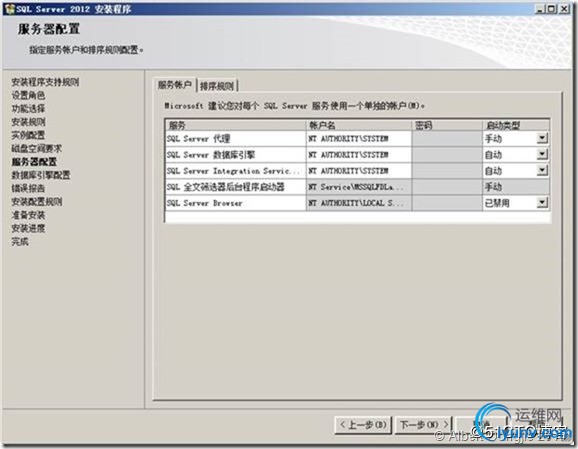
Task: Select 安装配置规则 in the step list
Action: tap(36, 202)
